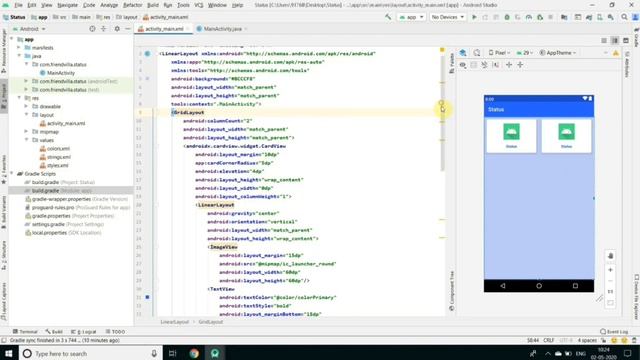640x360 pixels.
Task: Hide the Project panel with minus icon
Action: click(x=128, y=29)
